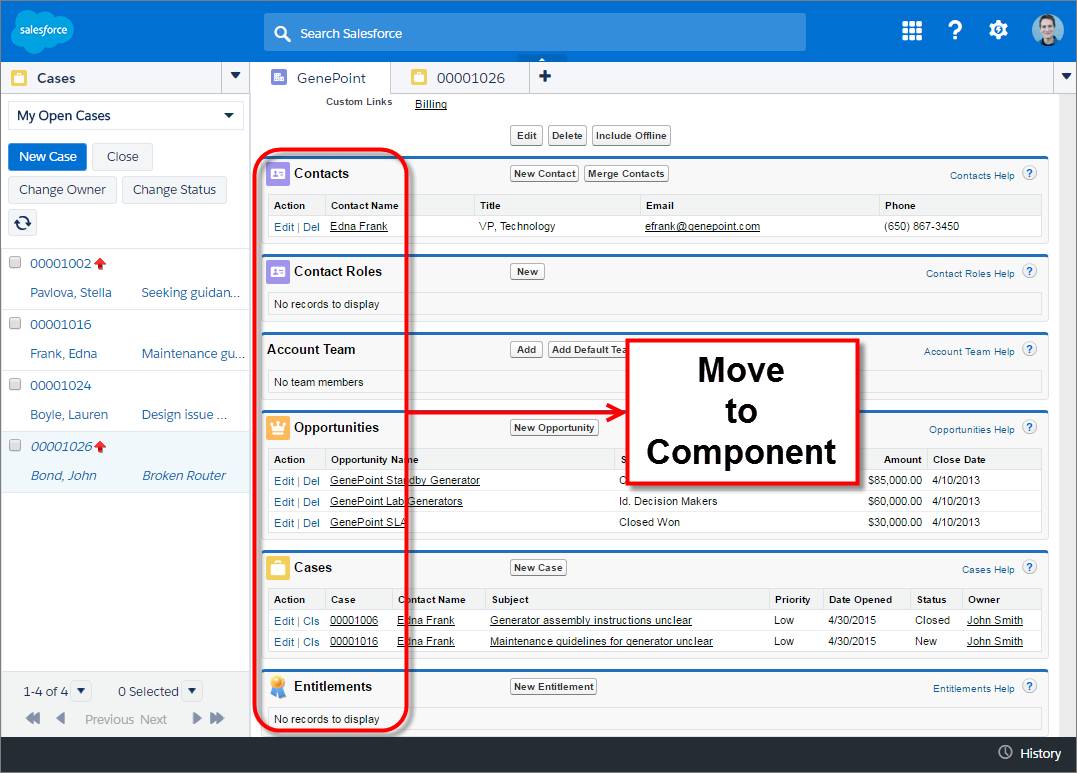This screenshot has height=773, width=1077.
Task: Open Account Team Help question mark icon
Action: 1029,350
